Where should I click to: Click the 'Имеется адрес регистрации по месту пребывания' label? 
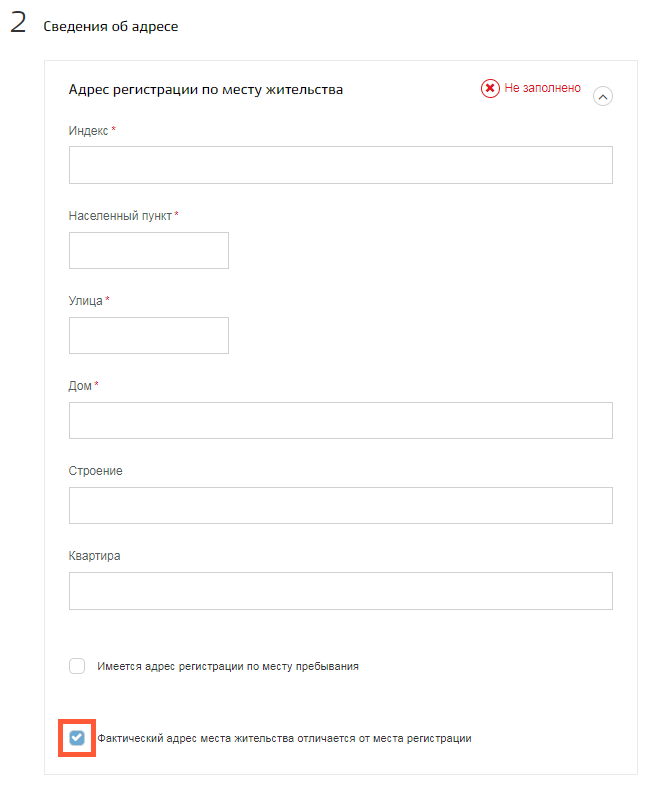(228, 666)
